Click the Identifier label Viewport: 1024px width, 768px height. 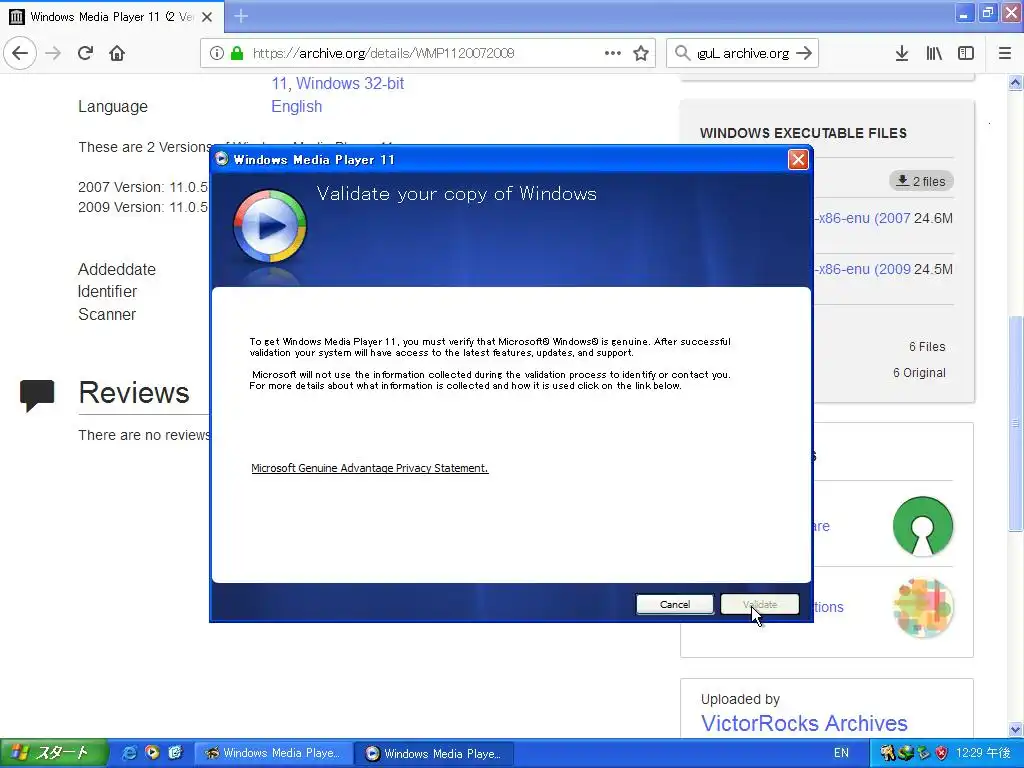(108, 291)
